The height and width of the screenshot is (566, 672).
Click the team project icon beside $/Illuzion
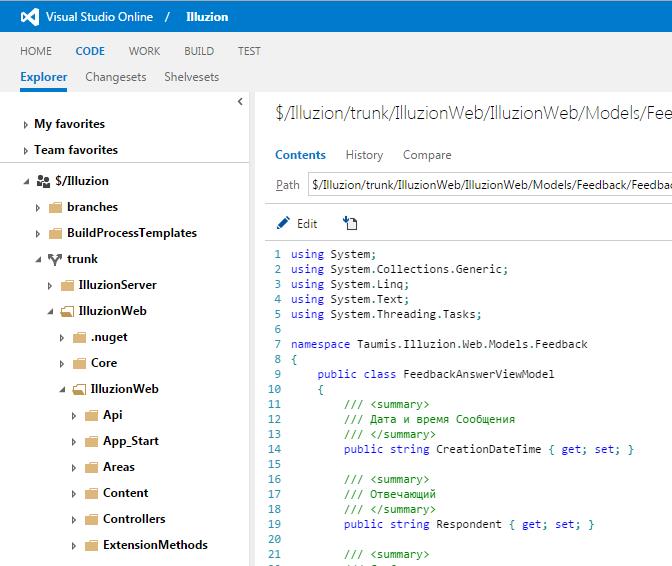point(43,181)
